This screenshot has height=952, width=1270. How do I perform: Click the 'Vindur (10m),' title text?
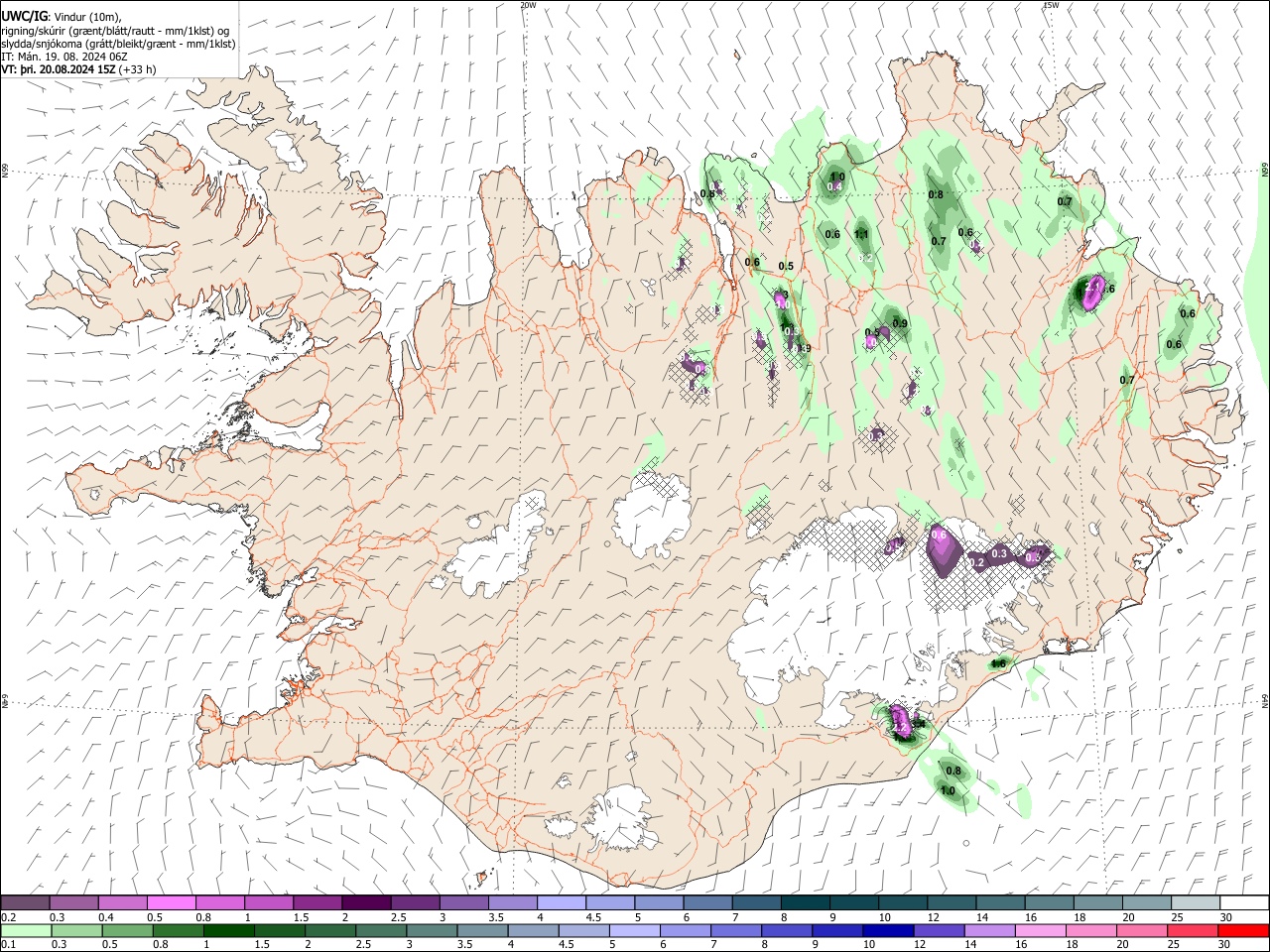pos(87,16)
